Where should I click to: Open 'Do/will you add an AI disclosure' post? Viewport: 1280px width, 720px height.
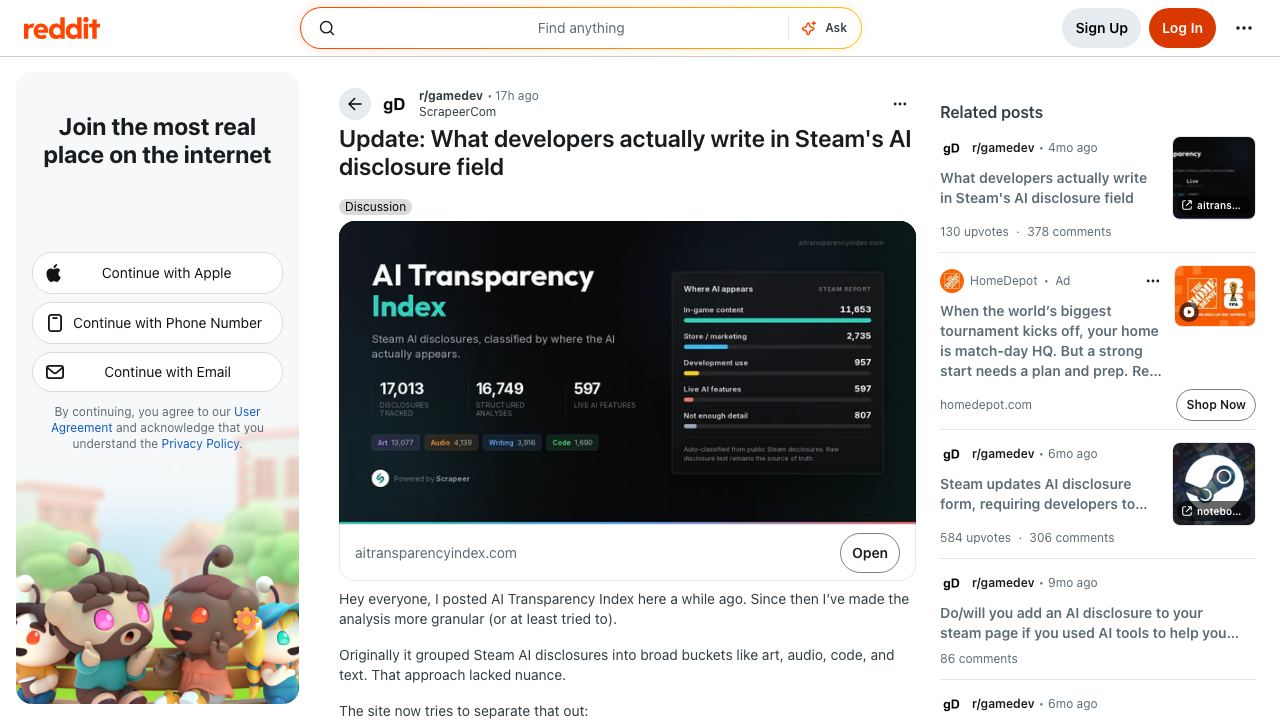point(1089,623)
